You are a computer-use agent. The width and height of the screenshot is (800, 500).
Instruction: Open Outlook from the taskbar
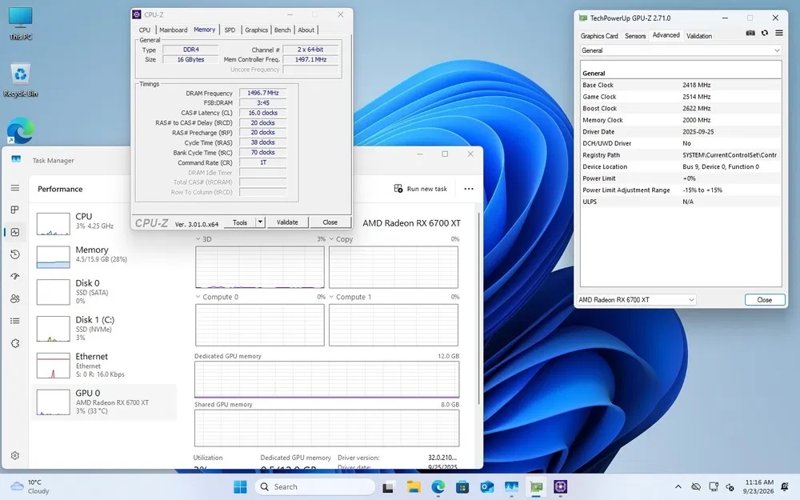coord(487,487)
